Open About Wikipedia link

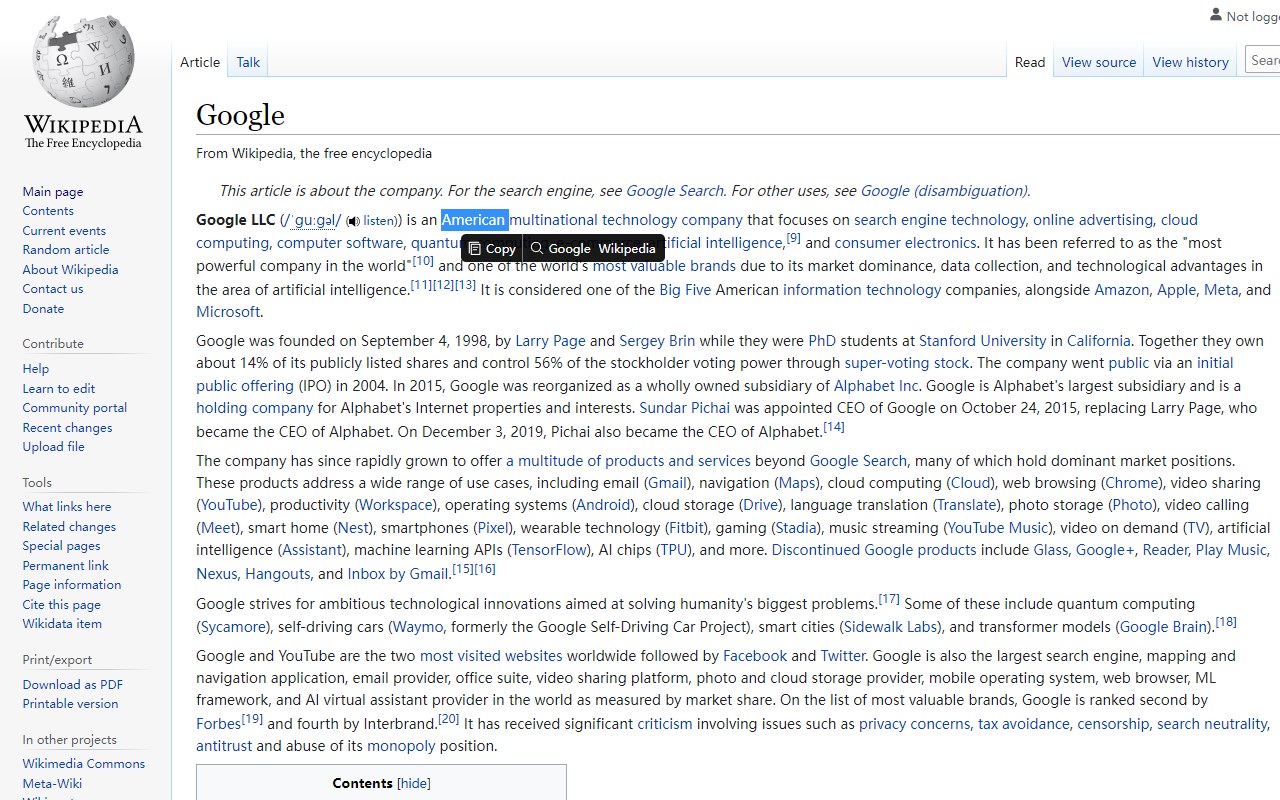[x=70, y=270]
